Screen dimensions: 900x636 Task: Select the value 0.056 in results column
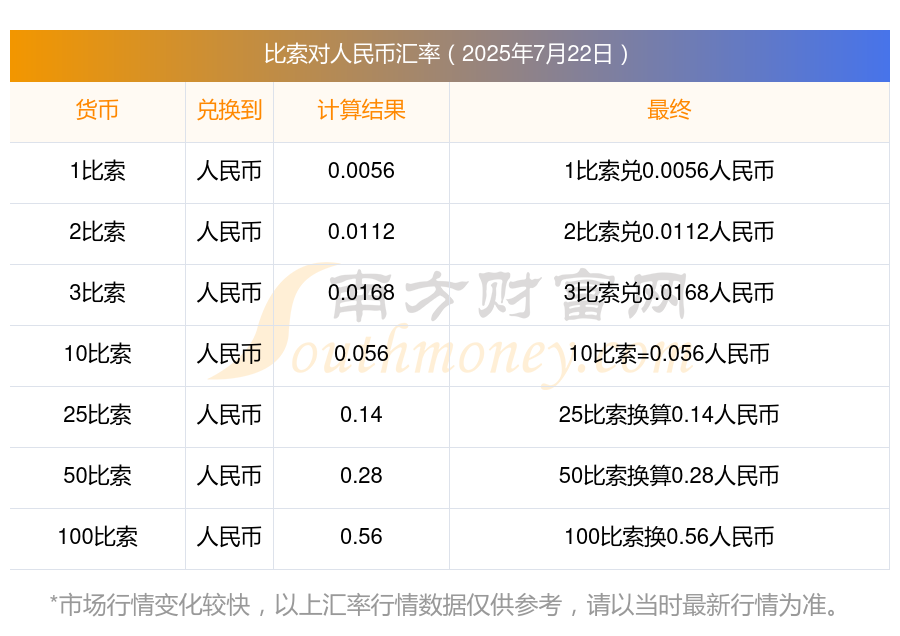pyautogui.click(x=361, y=354)
